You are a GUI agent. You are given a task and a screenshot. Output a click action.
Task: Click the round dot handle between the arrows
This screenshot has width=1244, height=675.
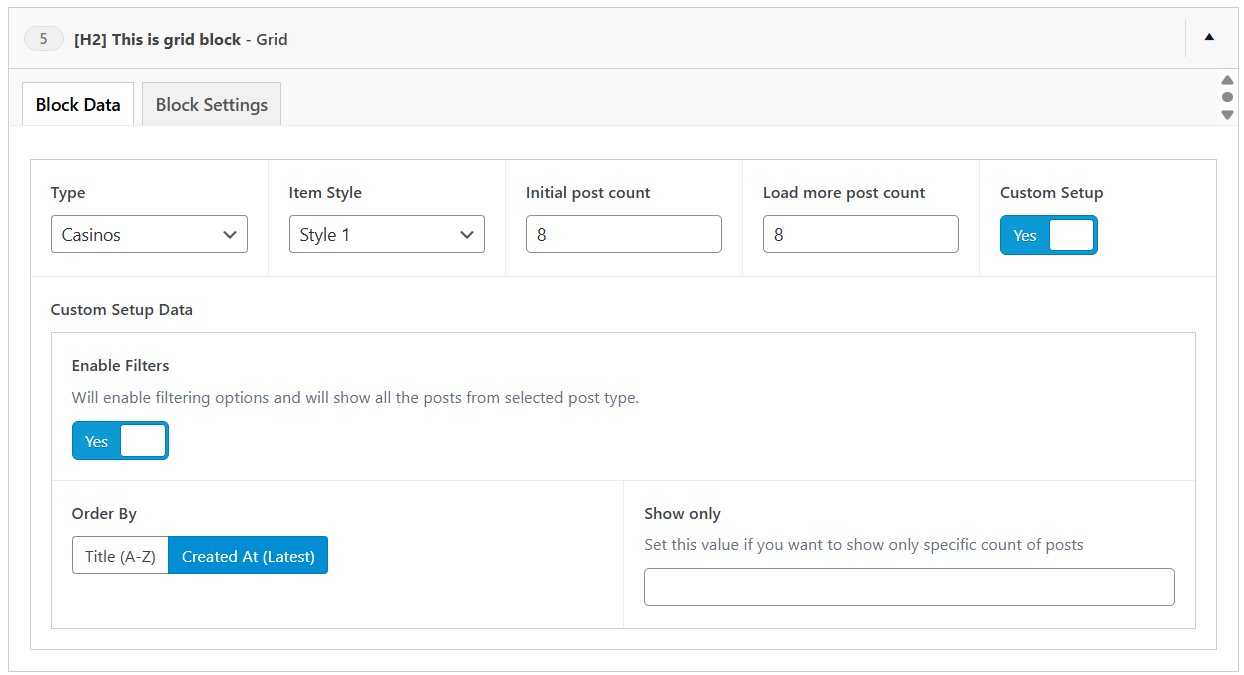pos(1227,97)
